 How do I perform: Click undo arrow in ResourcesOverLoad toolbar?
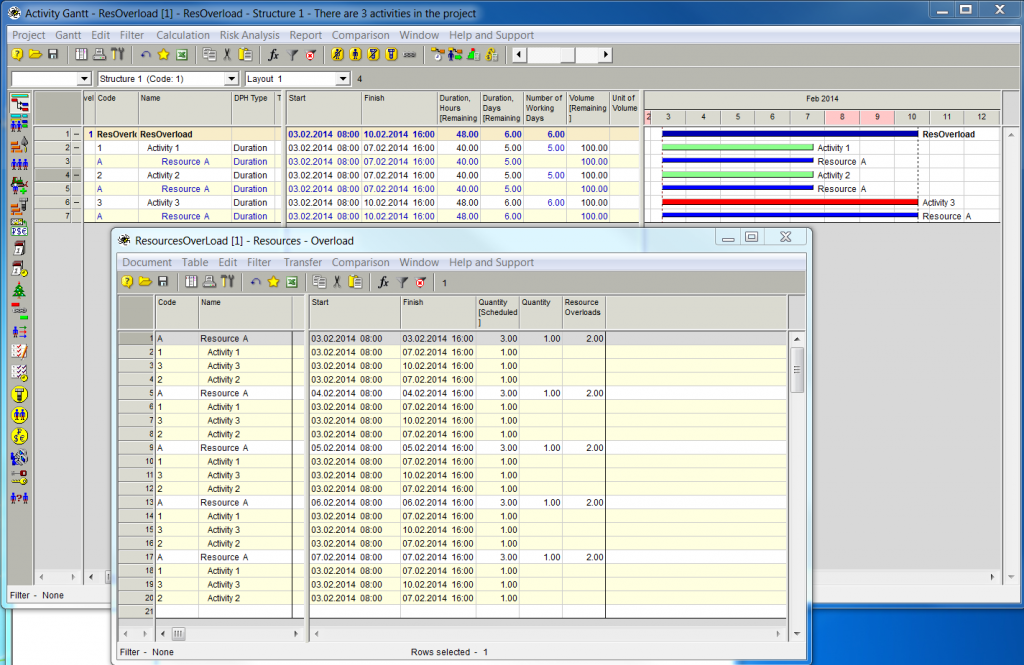coord(255,282)
